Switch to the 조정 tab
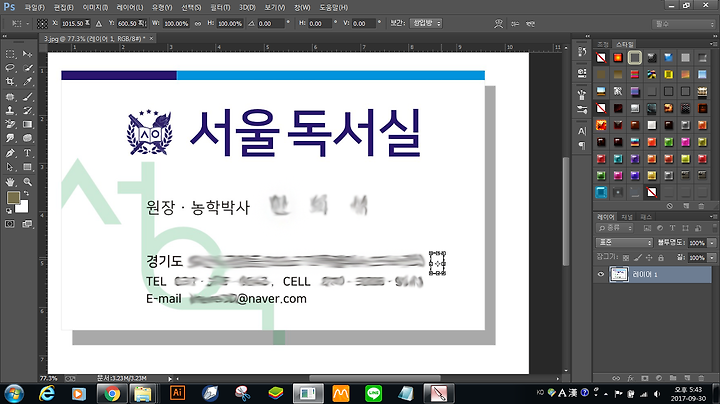Viewport: 720px width, 404px height. tap(603, 44)
